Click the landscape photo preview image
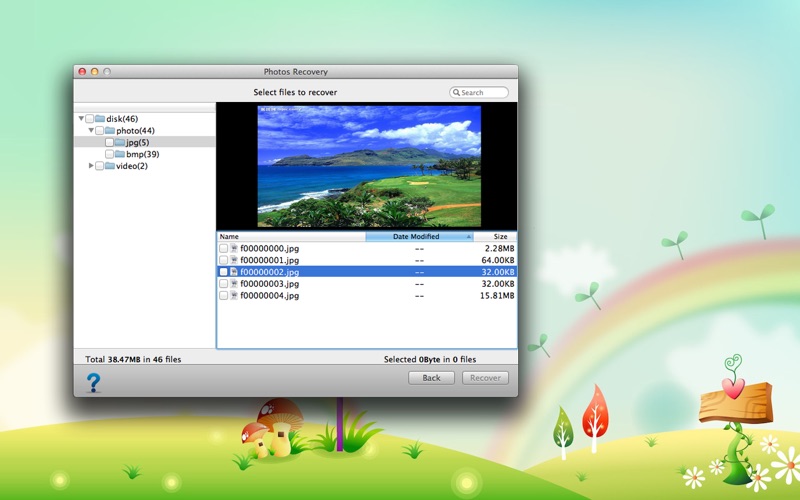 point(369,166)
